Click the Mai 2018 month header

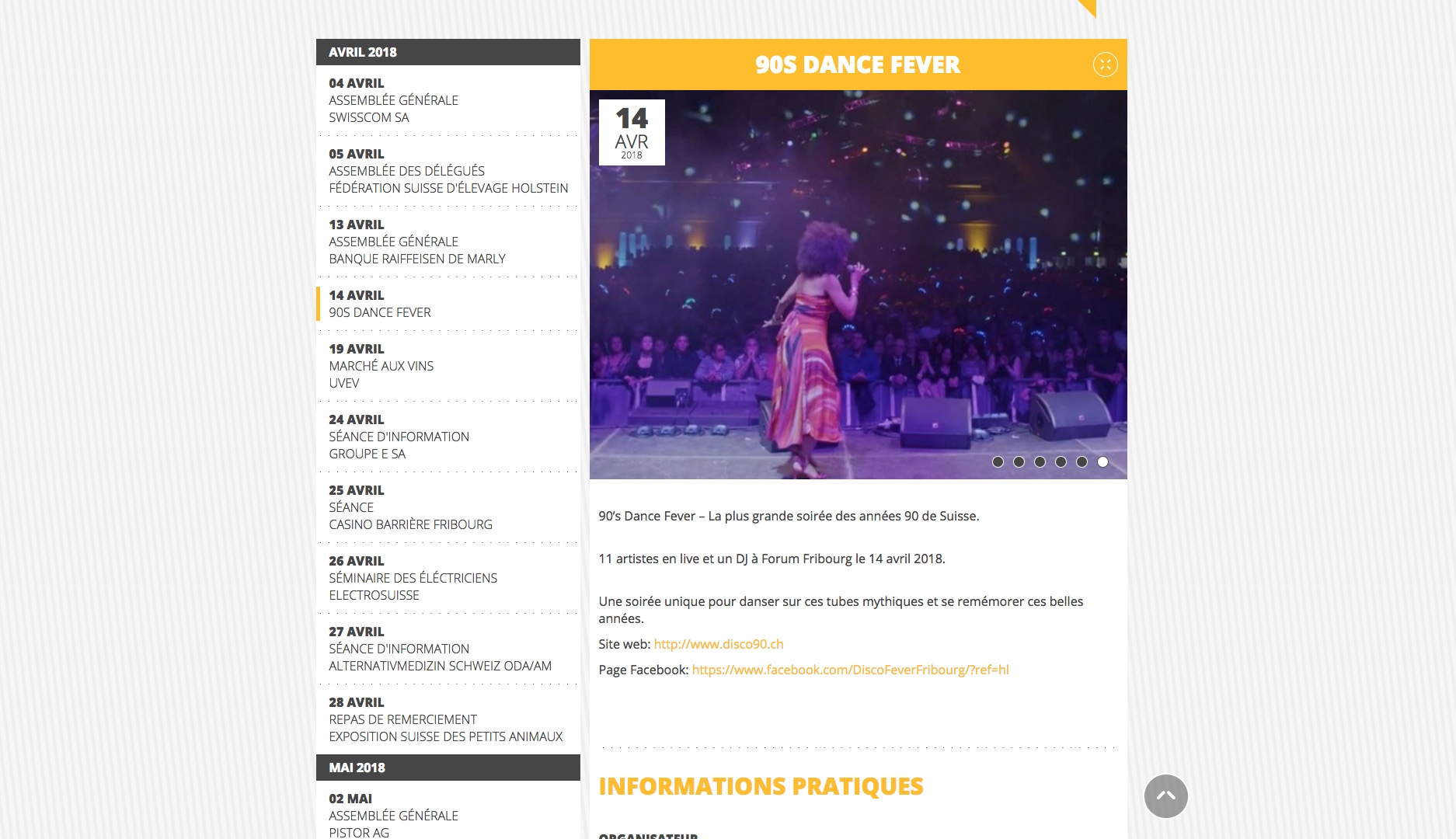(x=448, y=768)
